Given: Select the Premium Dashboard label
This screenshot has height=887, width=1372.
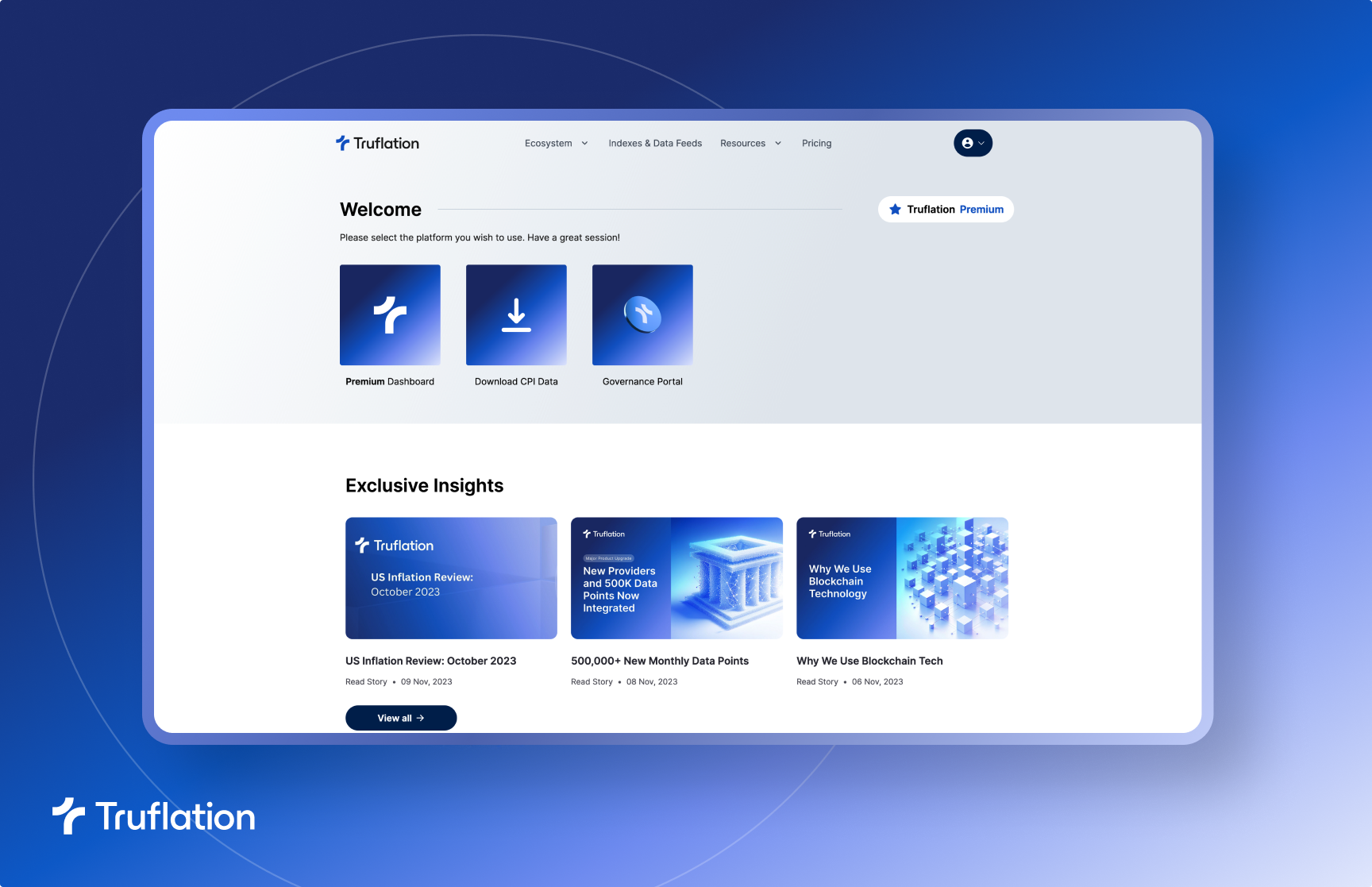Looking at the screenshot, I should click(390, 382).
